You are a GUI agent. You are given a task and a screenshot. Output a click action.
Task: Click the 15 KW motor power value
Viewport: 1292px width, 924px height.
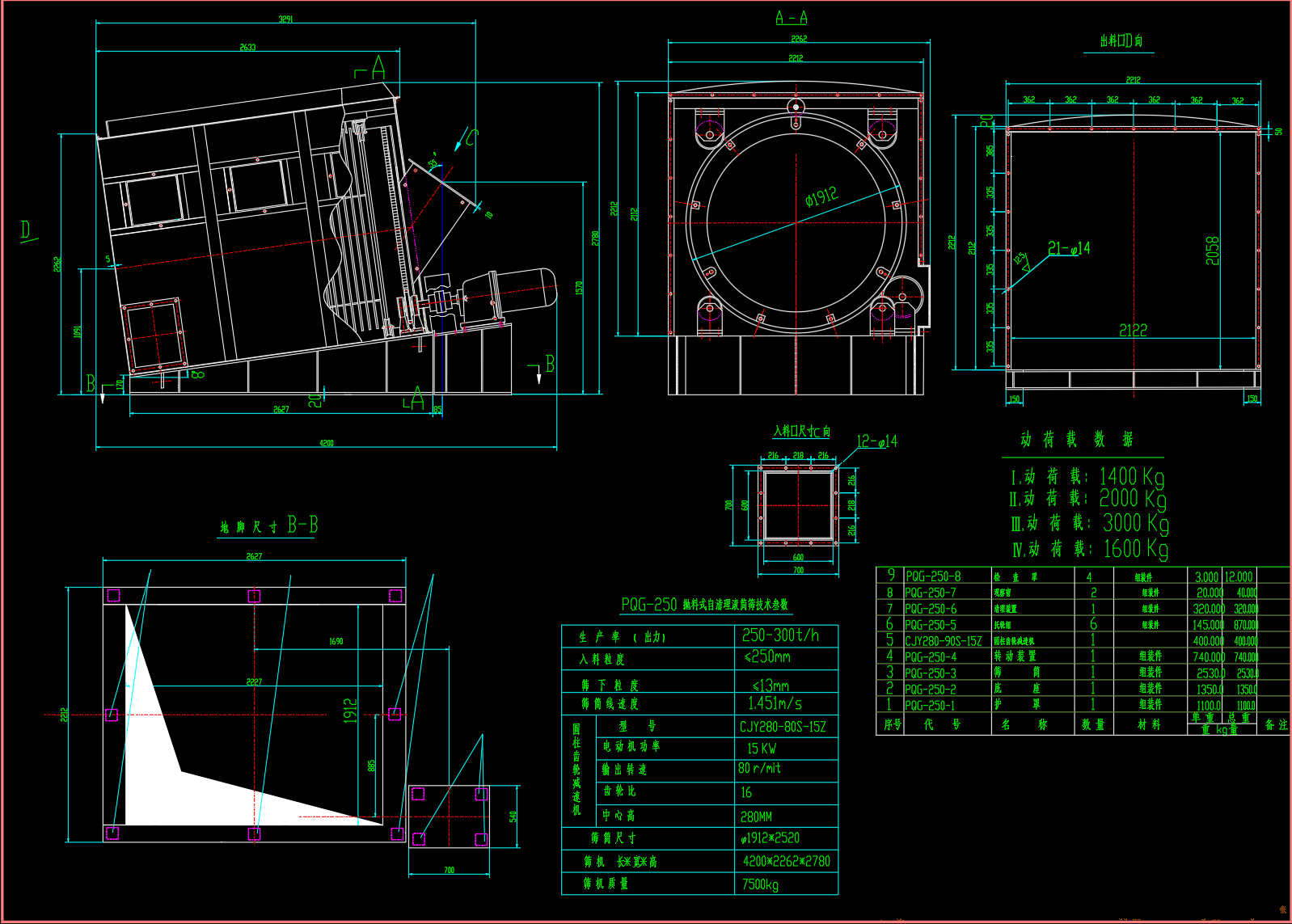[761, 749]
